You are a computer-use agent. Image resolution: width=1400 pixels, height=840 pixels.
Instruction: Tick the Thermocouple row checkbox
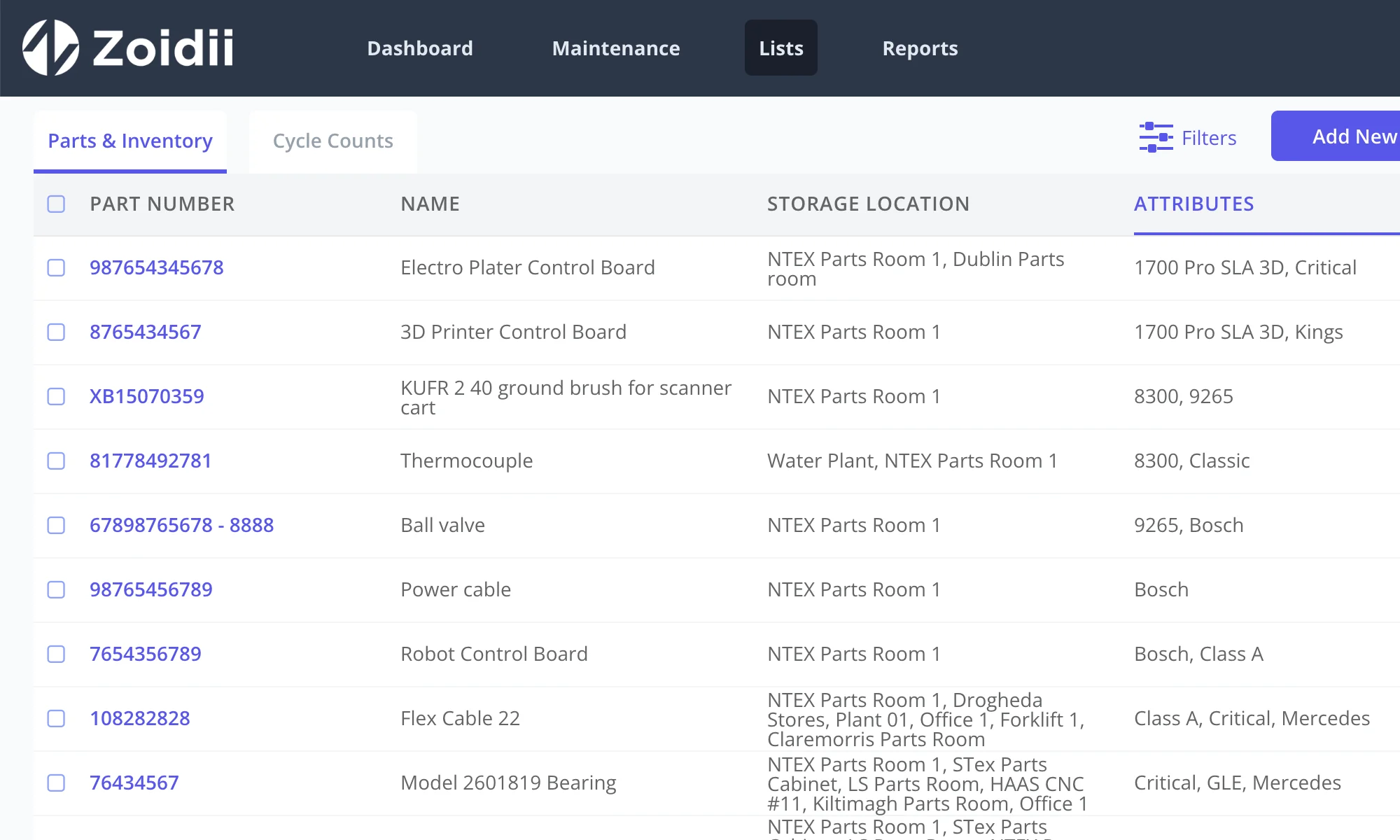tap(56, 461)
